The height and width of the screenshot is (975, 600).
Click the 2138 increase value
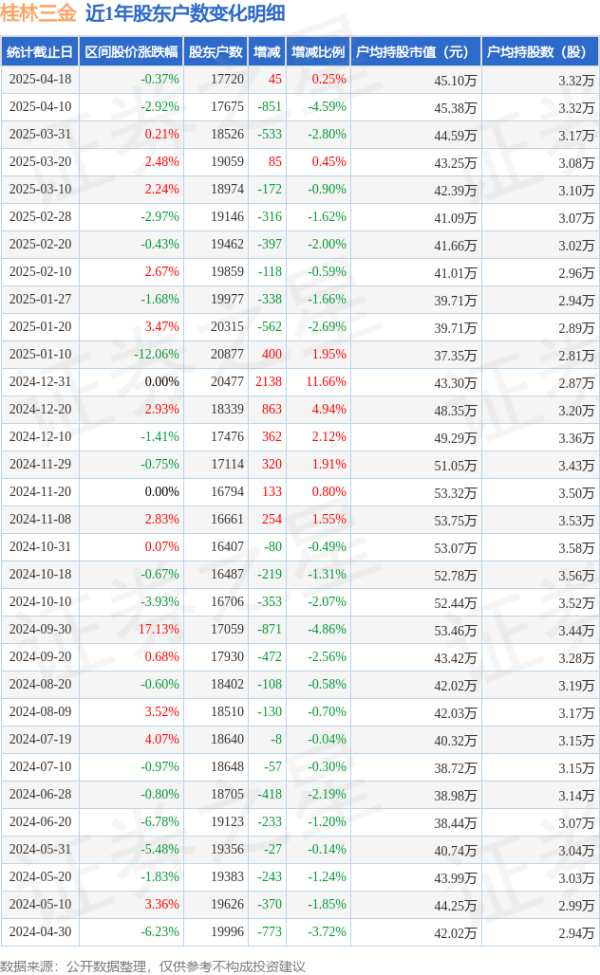tap(269, 382)
